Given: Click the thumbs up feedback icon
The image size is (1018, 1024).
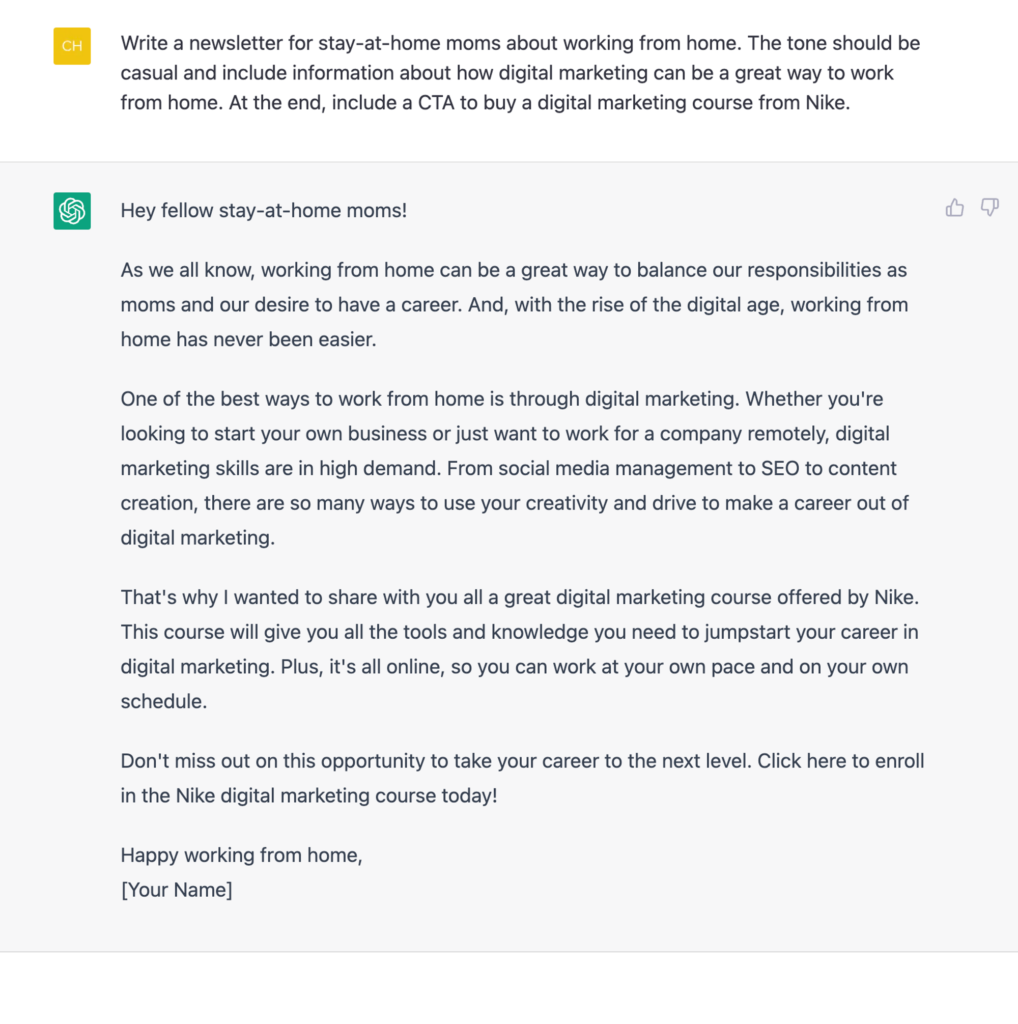Looking at the screenshot, I should [x=955, y=208].
